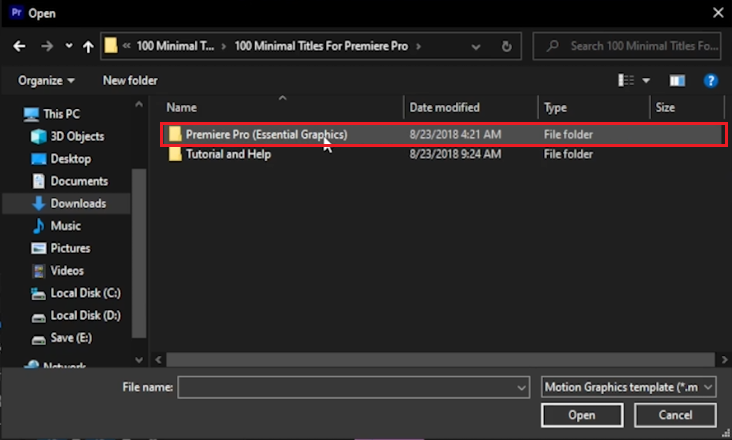The height and width of the screenshot is (440, 732).
Task: Click horizontal scrollbar left arrow
Action: (x=158, y=360)
